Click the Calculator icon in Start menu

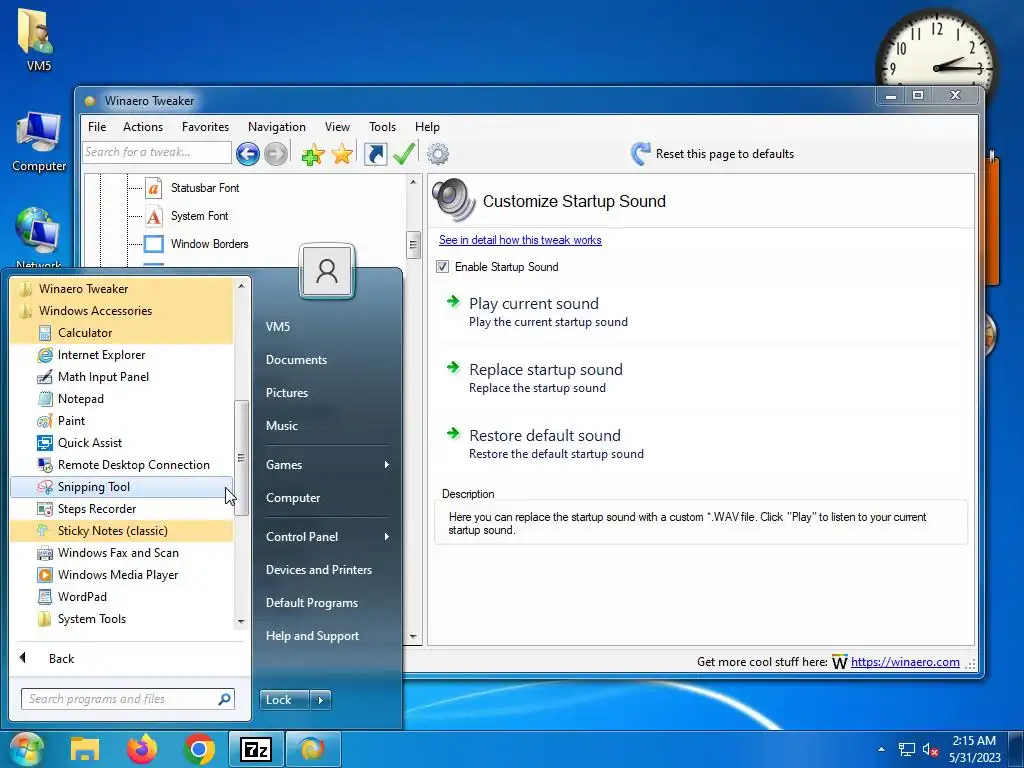click(44, 333)
